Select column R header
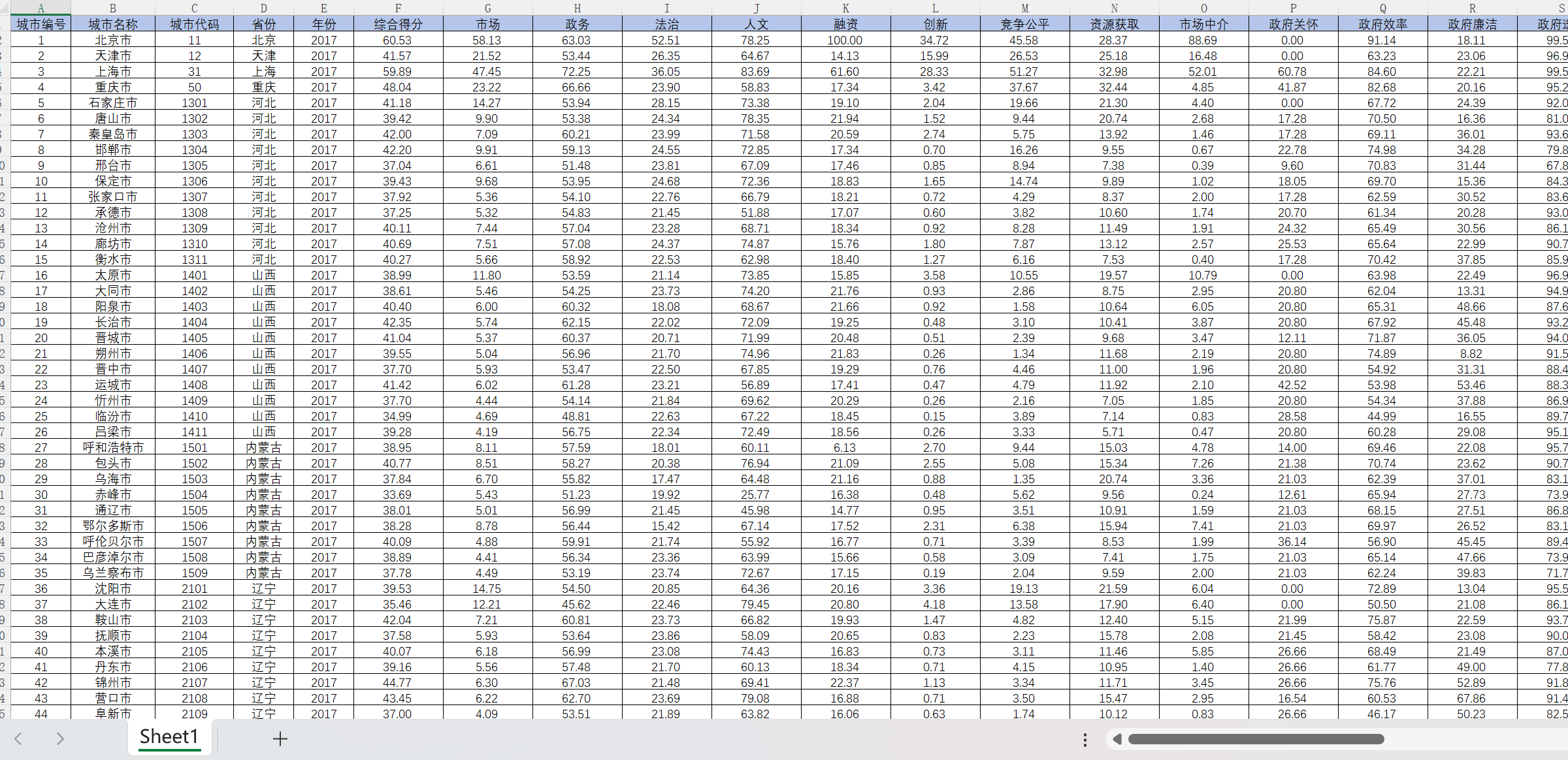This screenshot has width=1568, height=760. (1473, 8)
